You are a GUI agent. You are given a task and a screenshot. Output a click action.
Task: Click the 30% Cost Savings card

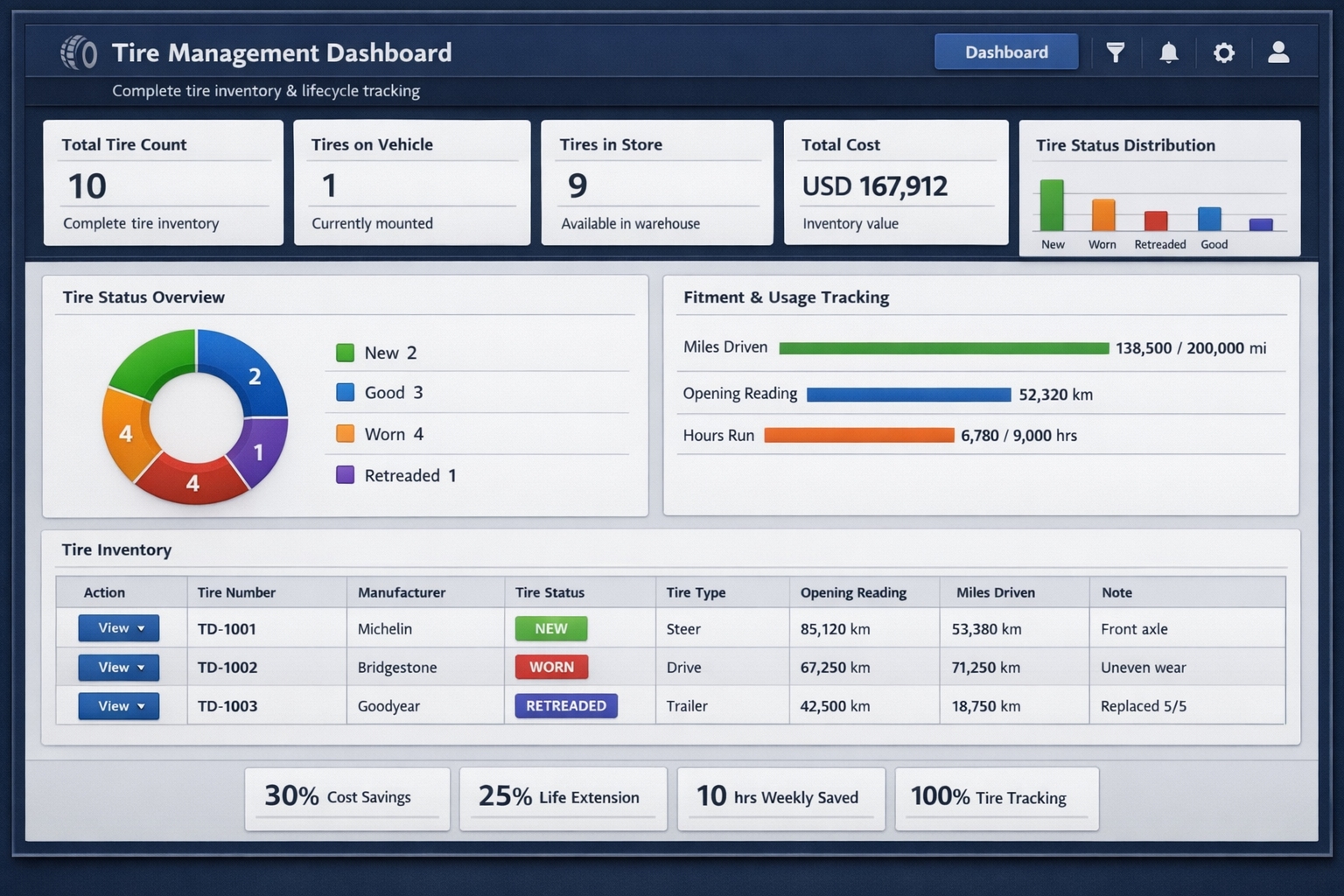tap(346, 797)
